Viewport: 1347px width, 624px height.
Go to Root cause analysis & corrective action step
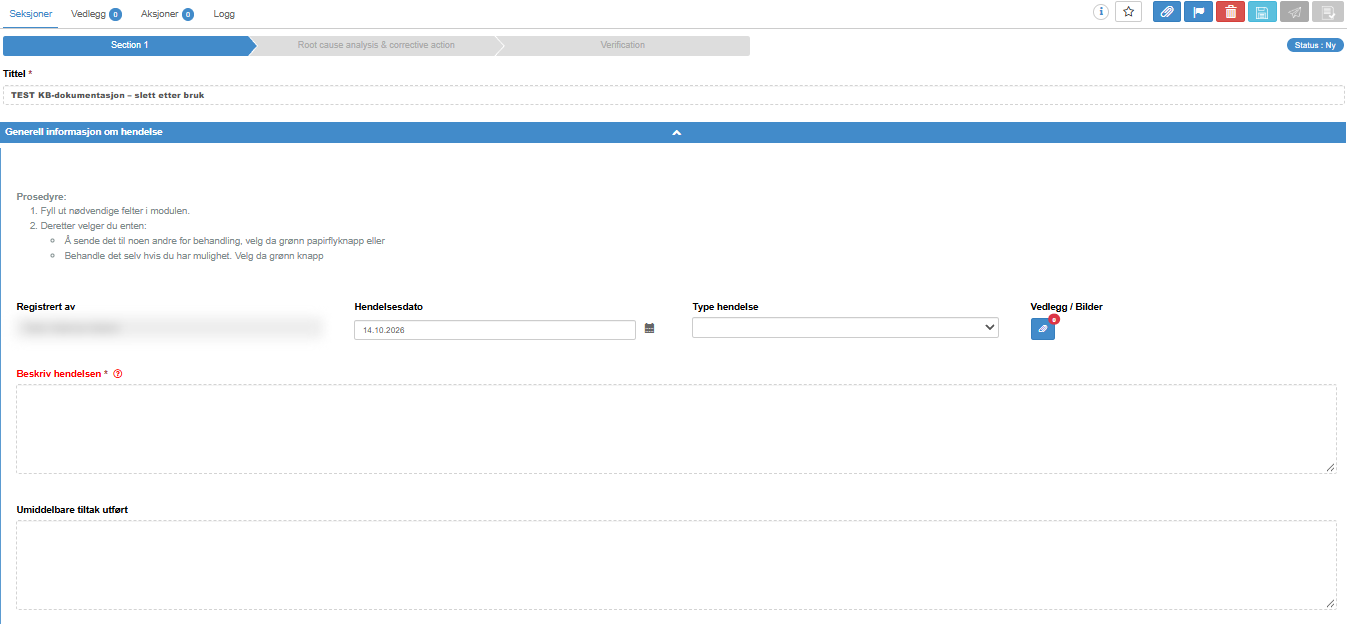[x=376, y=45]
